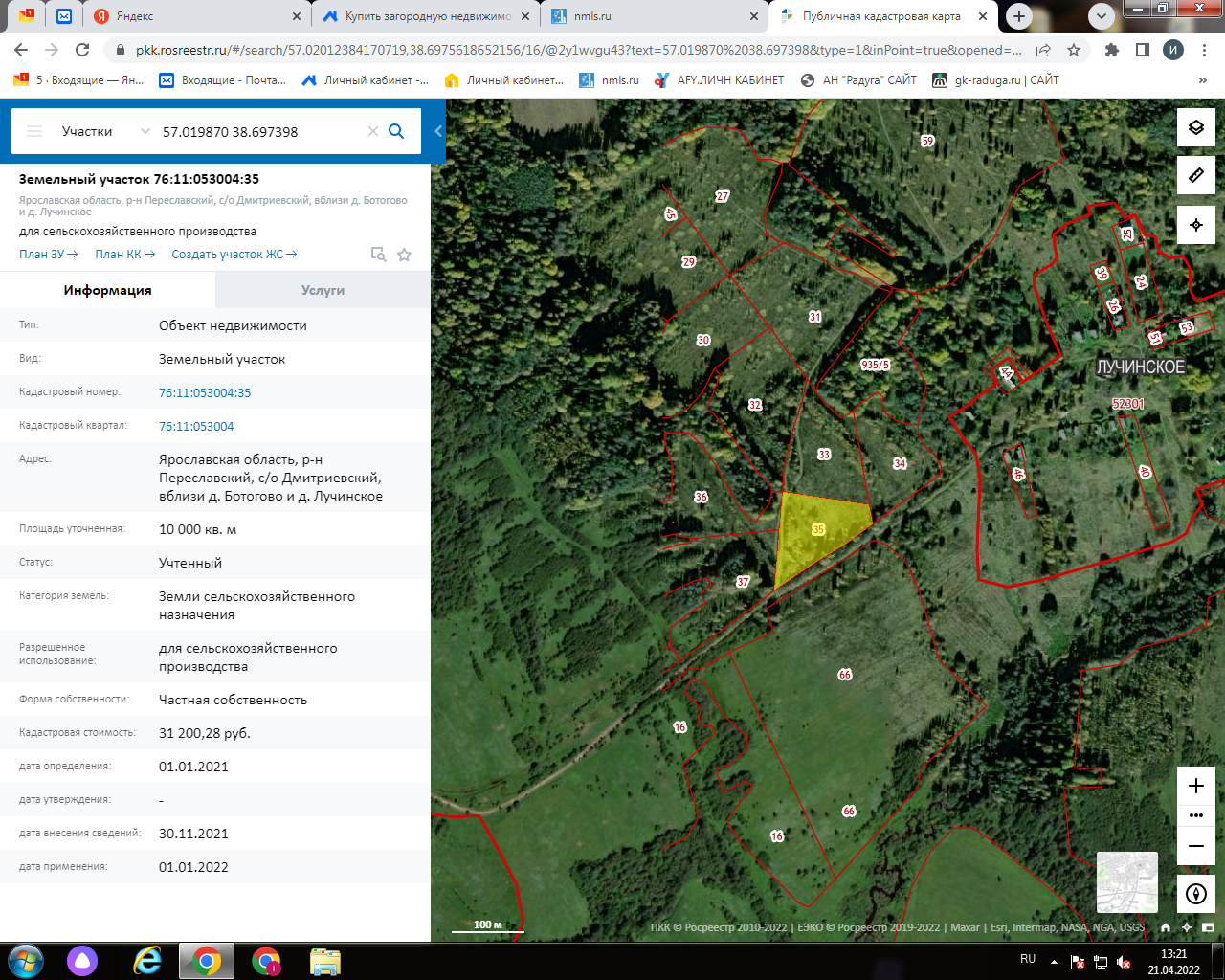The width and height of the screenshot is (1225, 980).
Task: Zoom out the map with minus button
Action: (x=1195, y=846)
